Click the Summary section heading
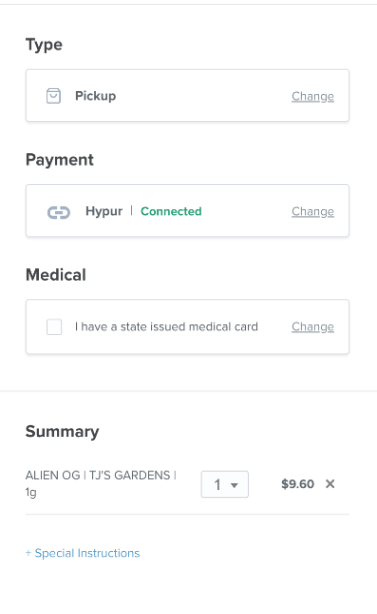This screenshot has height=614, width=377. (62, 432)
